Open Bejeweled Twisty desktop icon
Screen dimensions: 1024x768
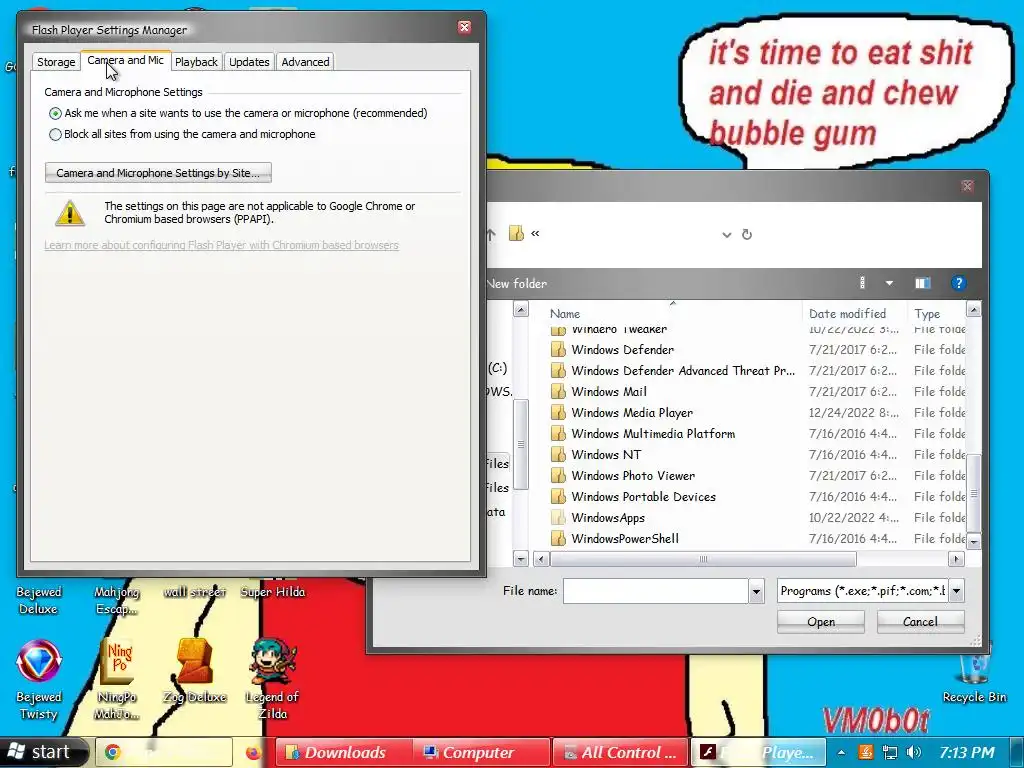click(39, 680)
